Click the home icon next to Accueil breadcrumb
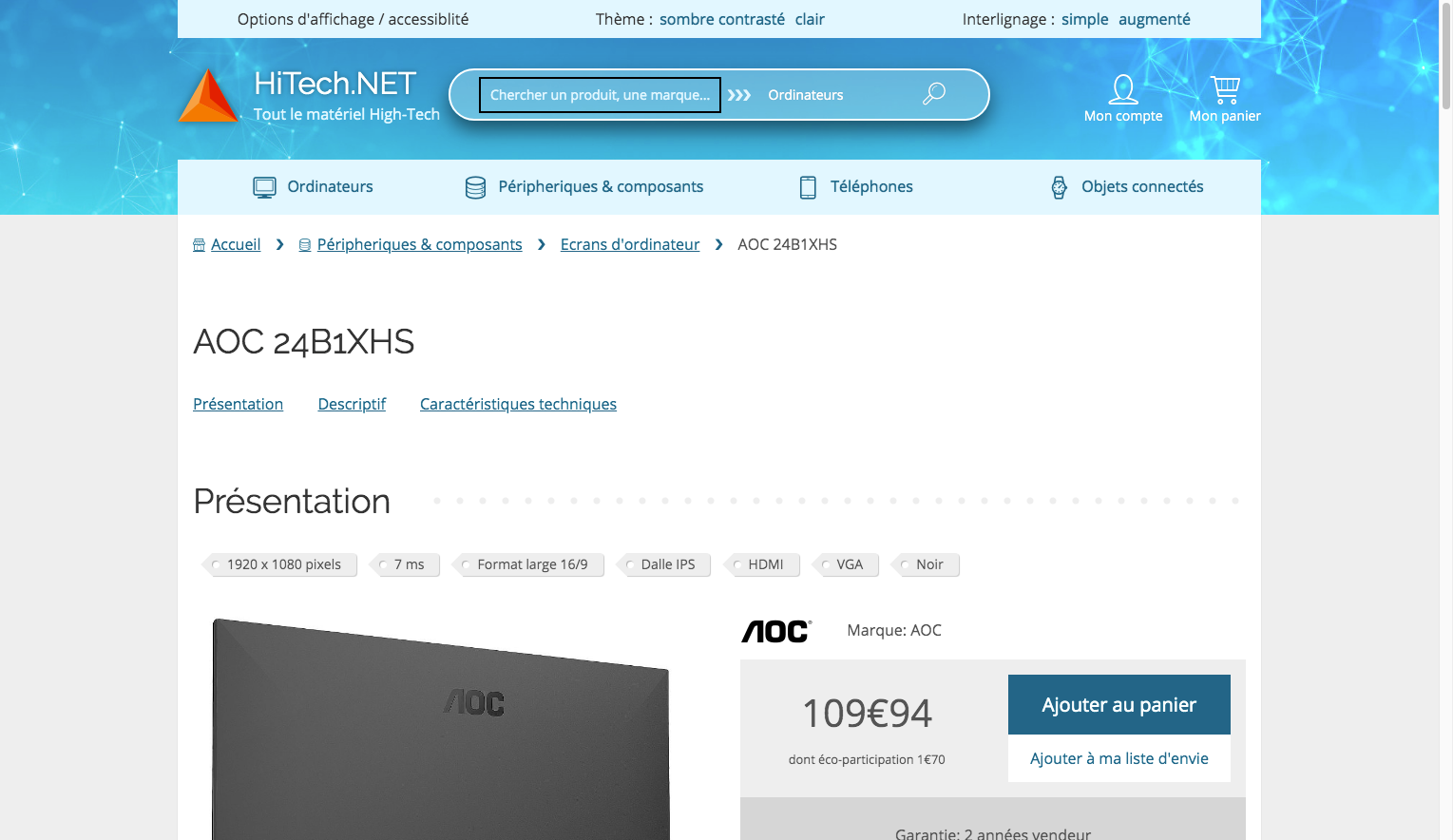 pyautogui.click(x=199, y=245)
